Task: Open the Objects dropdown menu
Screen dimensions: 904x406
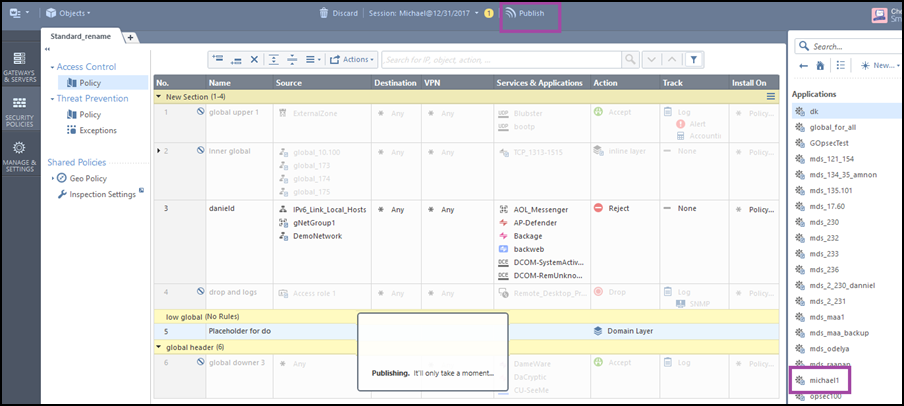Action: 68,13
